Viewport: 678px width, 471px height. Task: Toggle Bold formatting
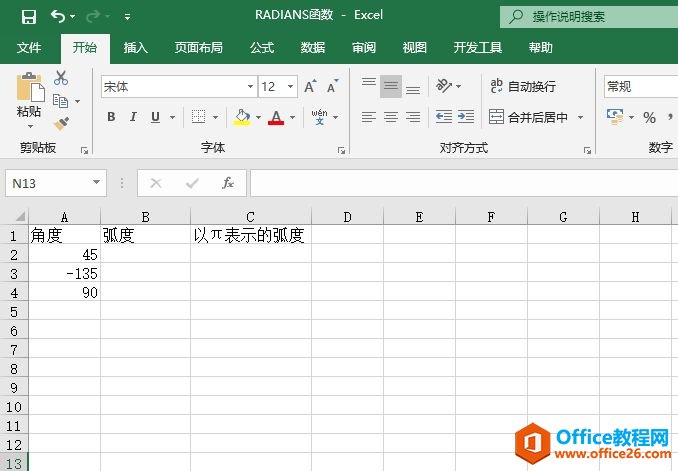111,117
